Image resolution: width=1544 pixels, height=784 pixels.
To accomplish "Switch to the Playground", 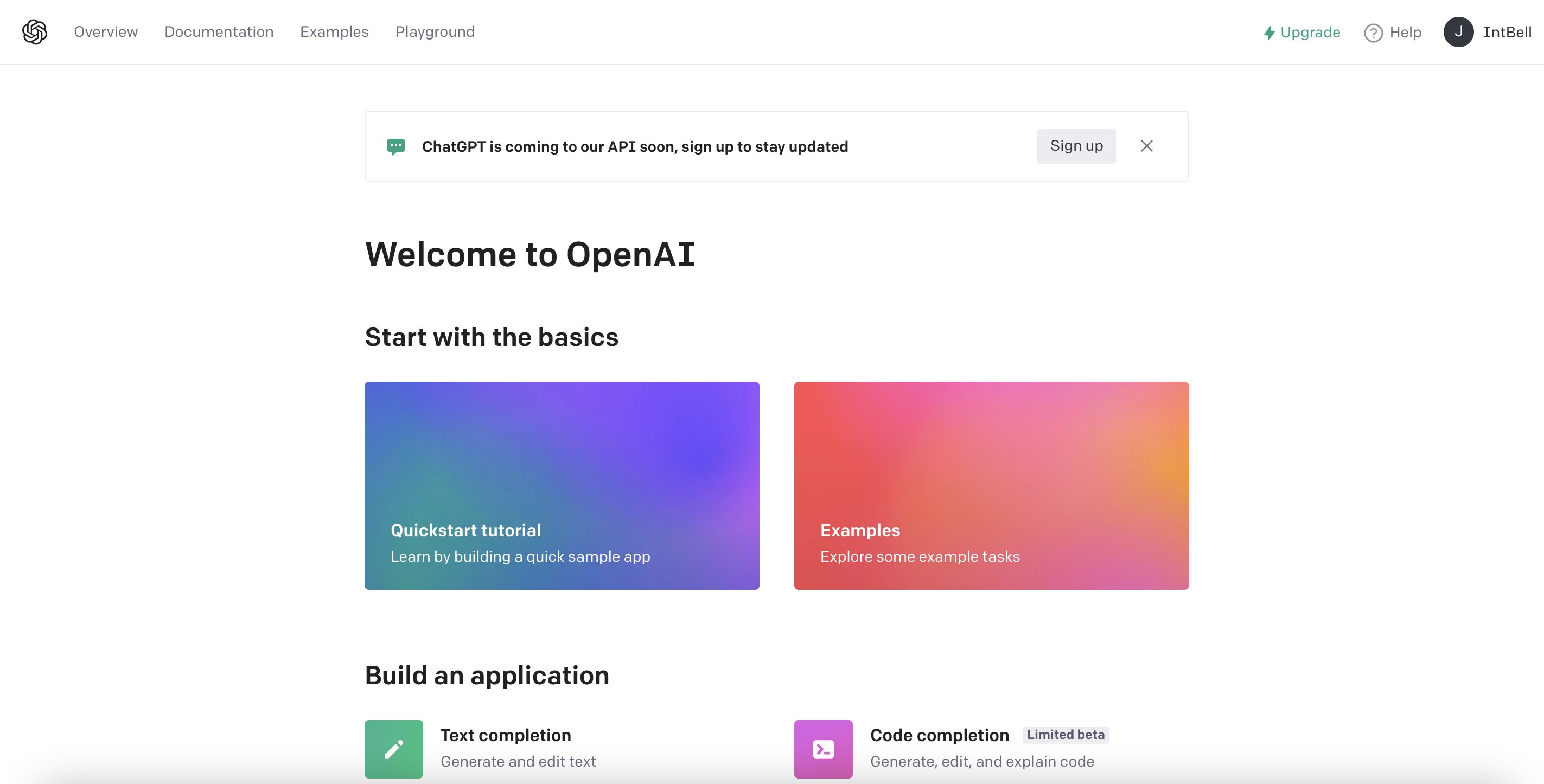I will pyautogui.click(x=435, y=32).
